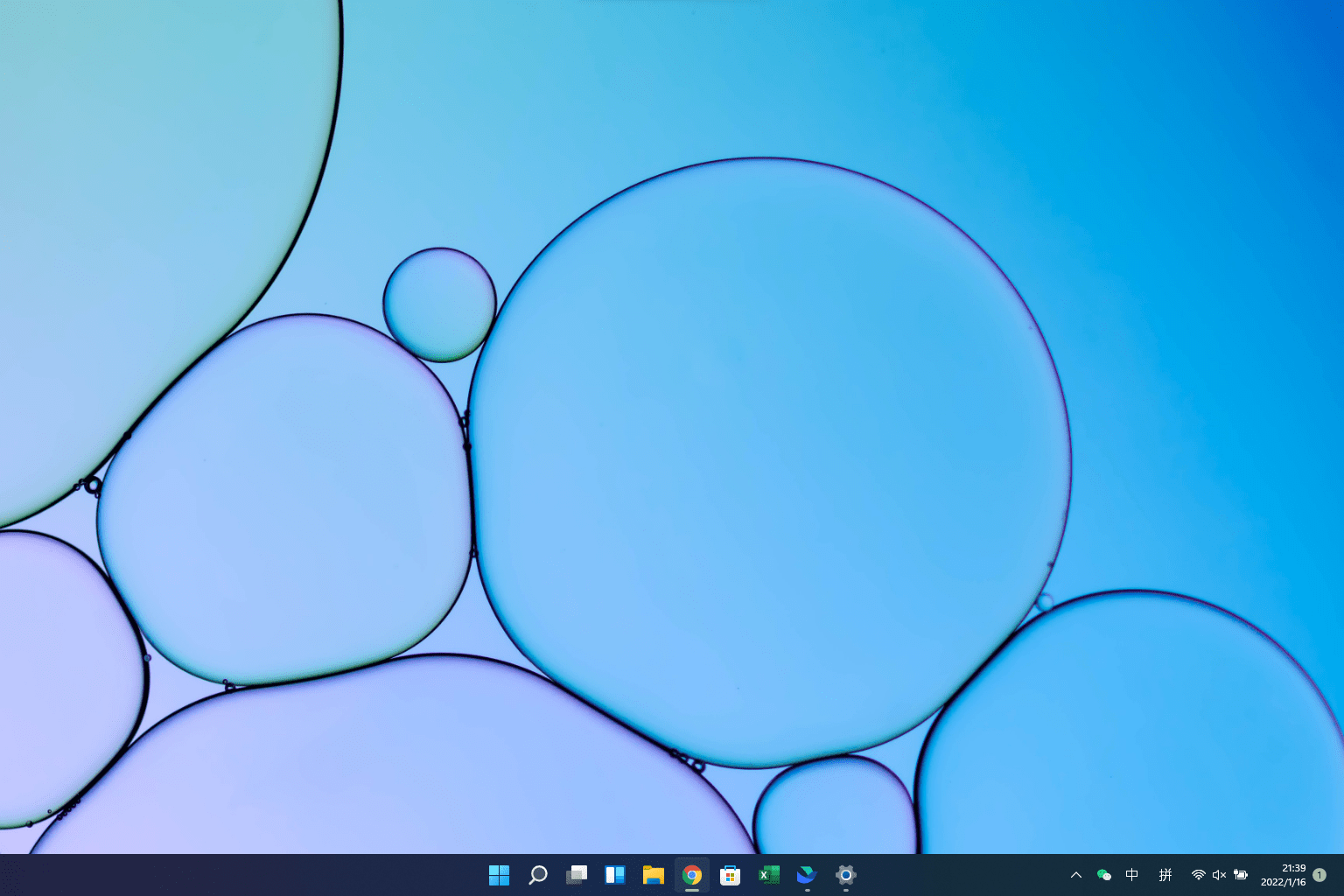
Task: Open Excel from the taskbar
Action: (768, 875)
